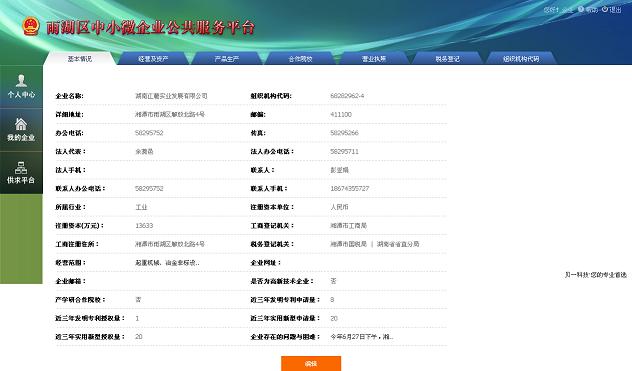The height and width of the screenshot is (371, 632).
Task: Click the 近三年发明专利授权量 value 1
Action: (137, 318)
